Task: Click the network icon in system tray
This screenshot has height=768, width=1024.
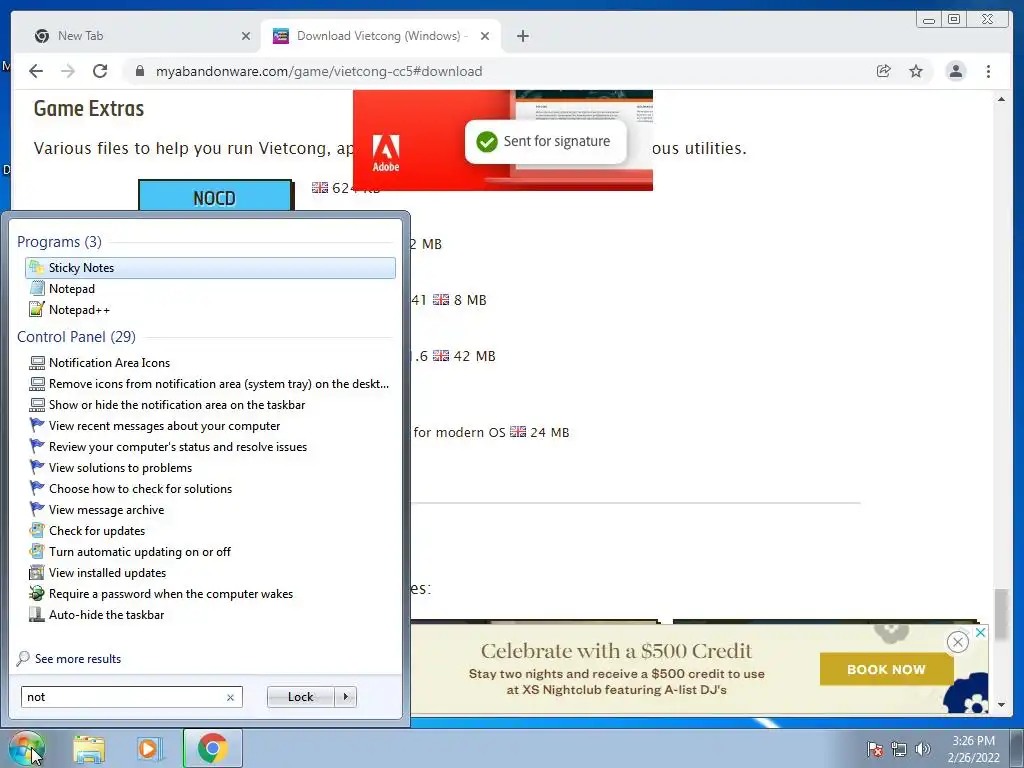Action: point(899,749)
